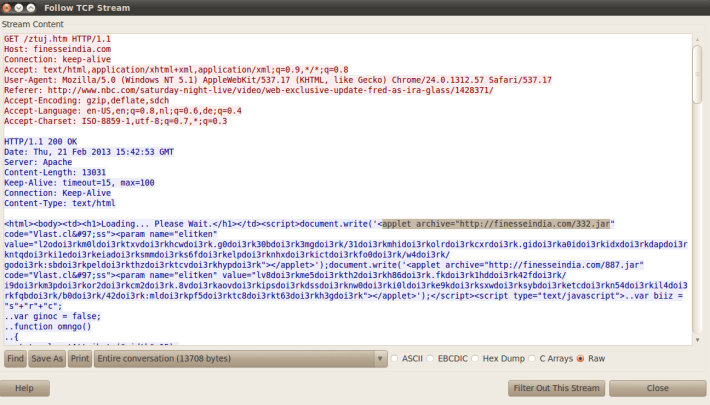Click the Accept-Language header line
Viewport: 710px width, 405px height.
pyautogui.click(x=123, y=111)
